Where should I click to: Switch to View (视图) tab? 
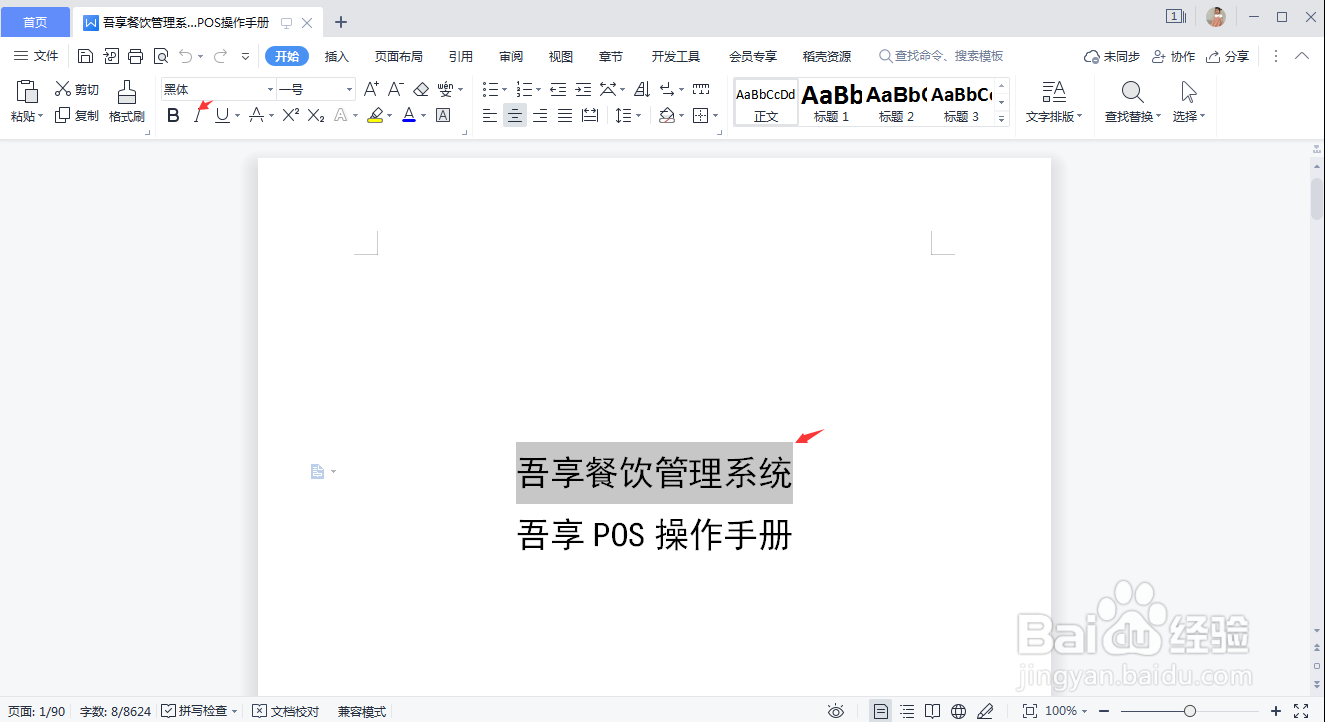point(561,56)
